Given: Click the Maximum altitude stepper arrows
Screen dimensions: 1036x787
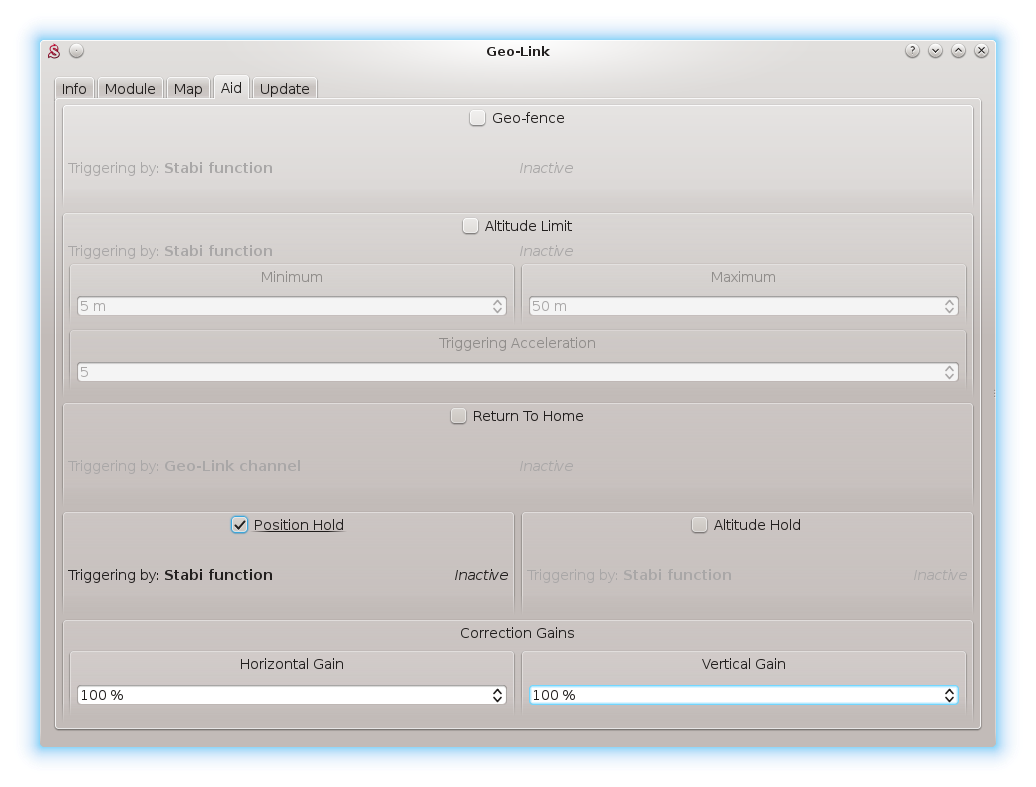Looking at the screenshot, I should pos(950,306).
